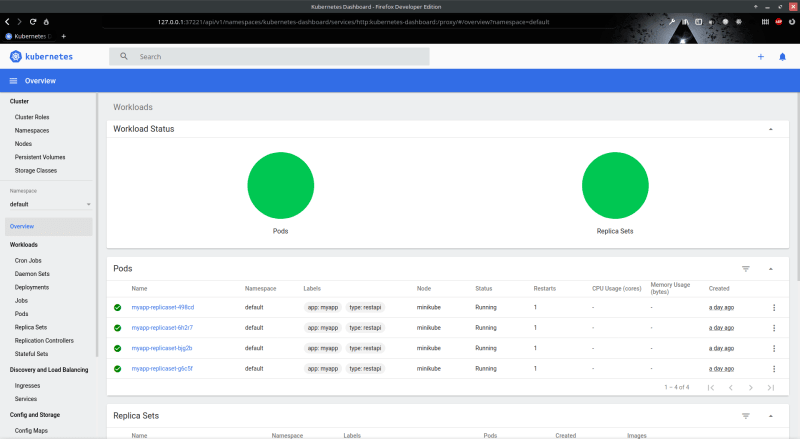This screenshot has width=800, height=439.
Task: Click the green Pods status circle
Action: click(281, 185)
